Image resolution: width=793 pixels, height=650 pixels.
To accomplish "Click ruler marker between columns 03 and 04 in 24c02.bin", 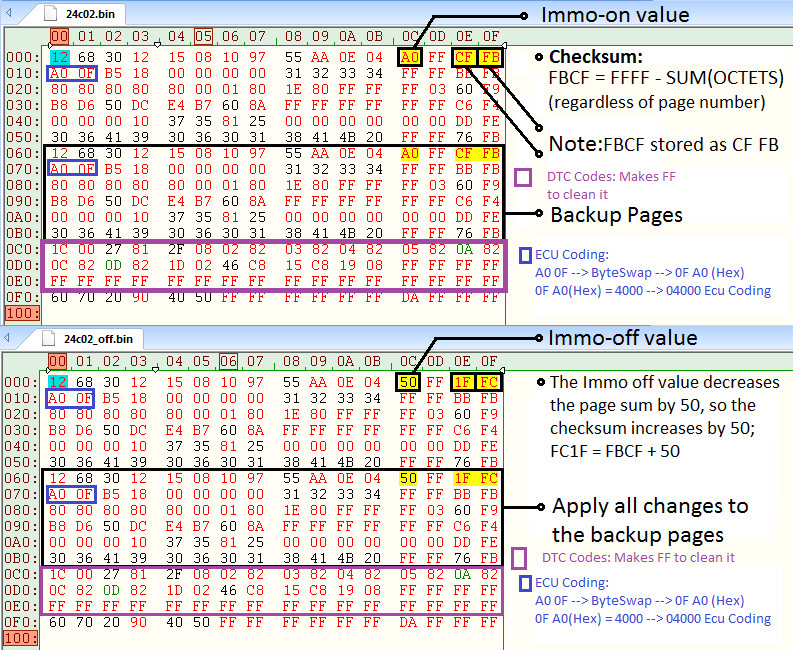I will (x=155, y=45).
